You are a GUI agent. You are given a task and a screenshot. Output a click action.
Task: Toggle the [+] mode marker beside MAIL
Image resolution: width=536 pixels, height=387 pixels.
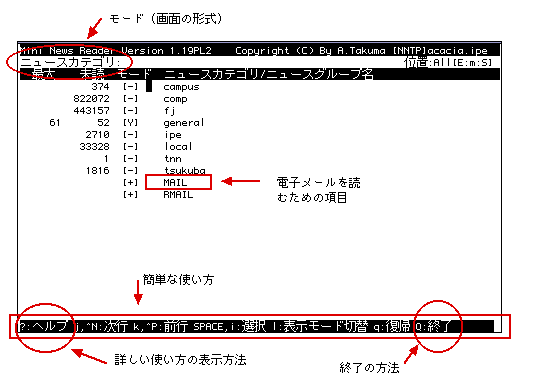tap(130, 183)
